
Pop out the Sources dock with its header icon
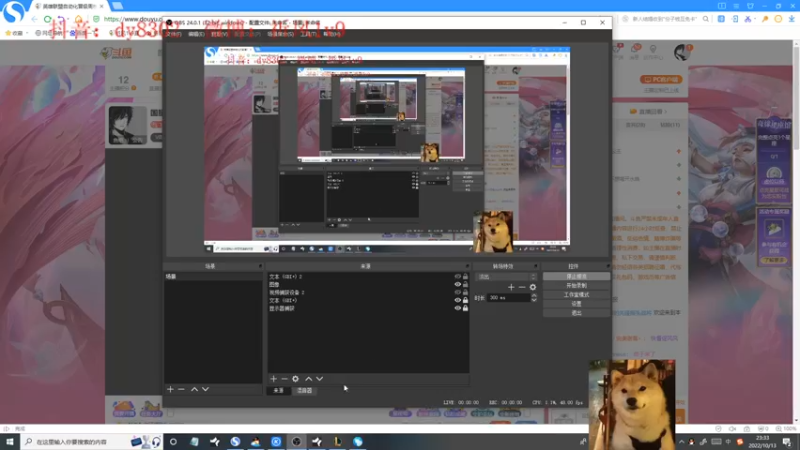pos(467,266)
